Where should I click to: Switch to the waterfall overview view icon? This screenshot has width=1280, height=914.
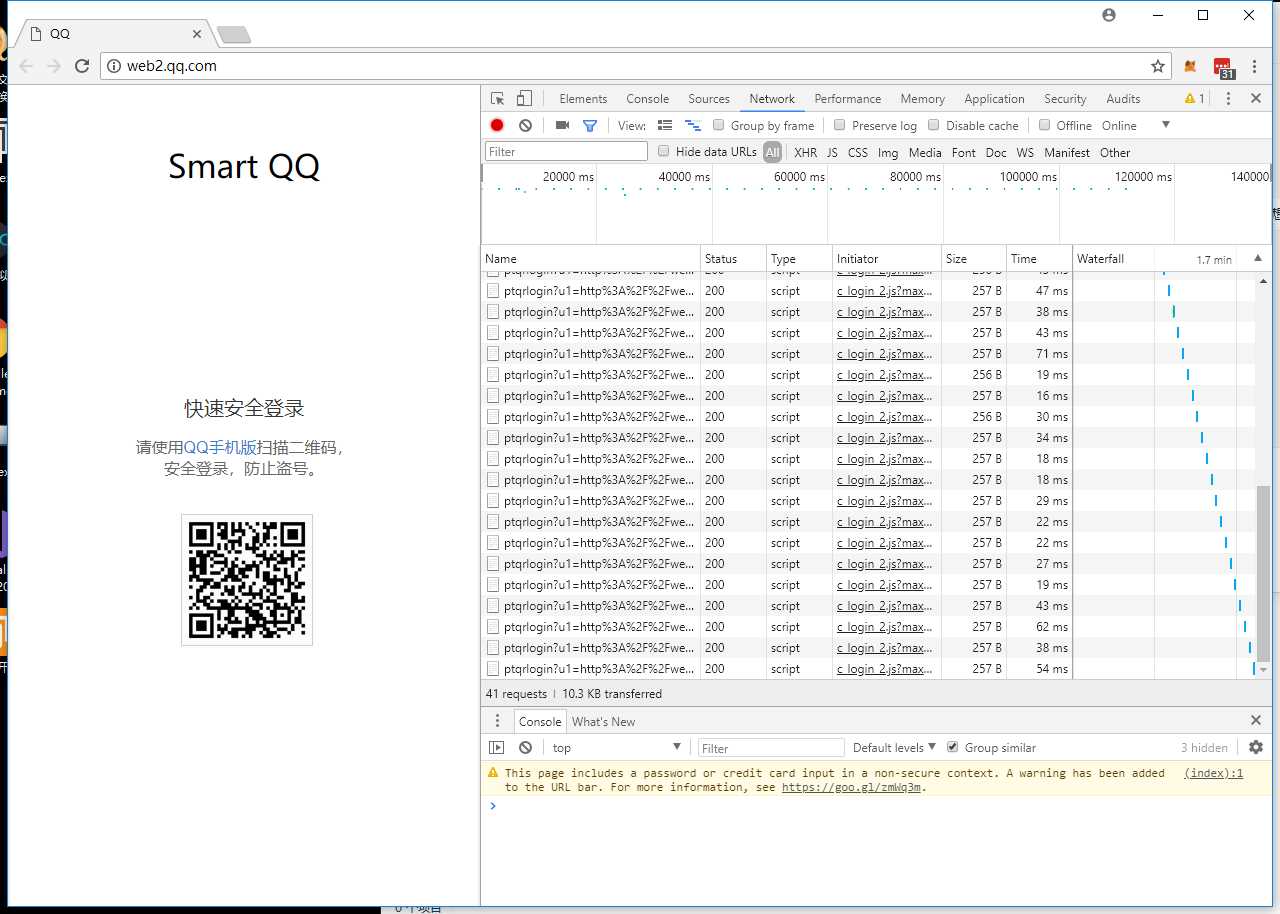click(x=692, y=125)
